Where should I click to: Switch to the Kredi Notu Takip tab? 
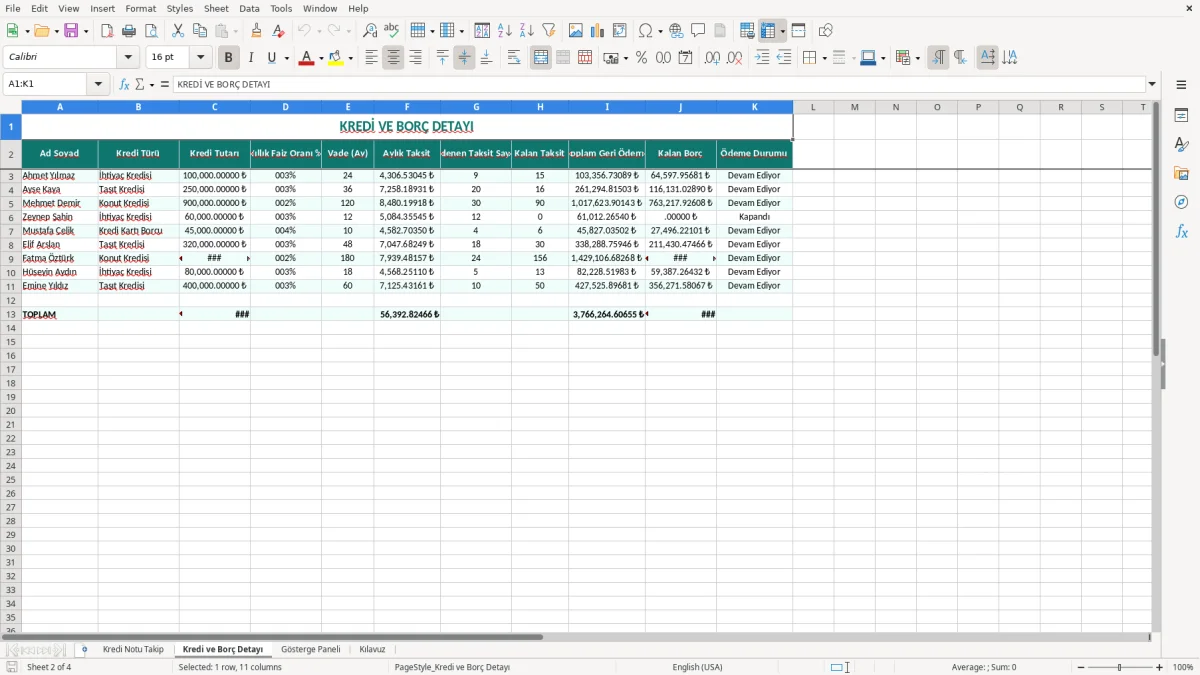tap(133, 650)
